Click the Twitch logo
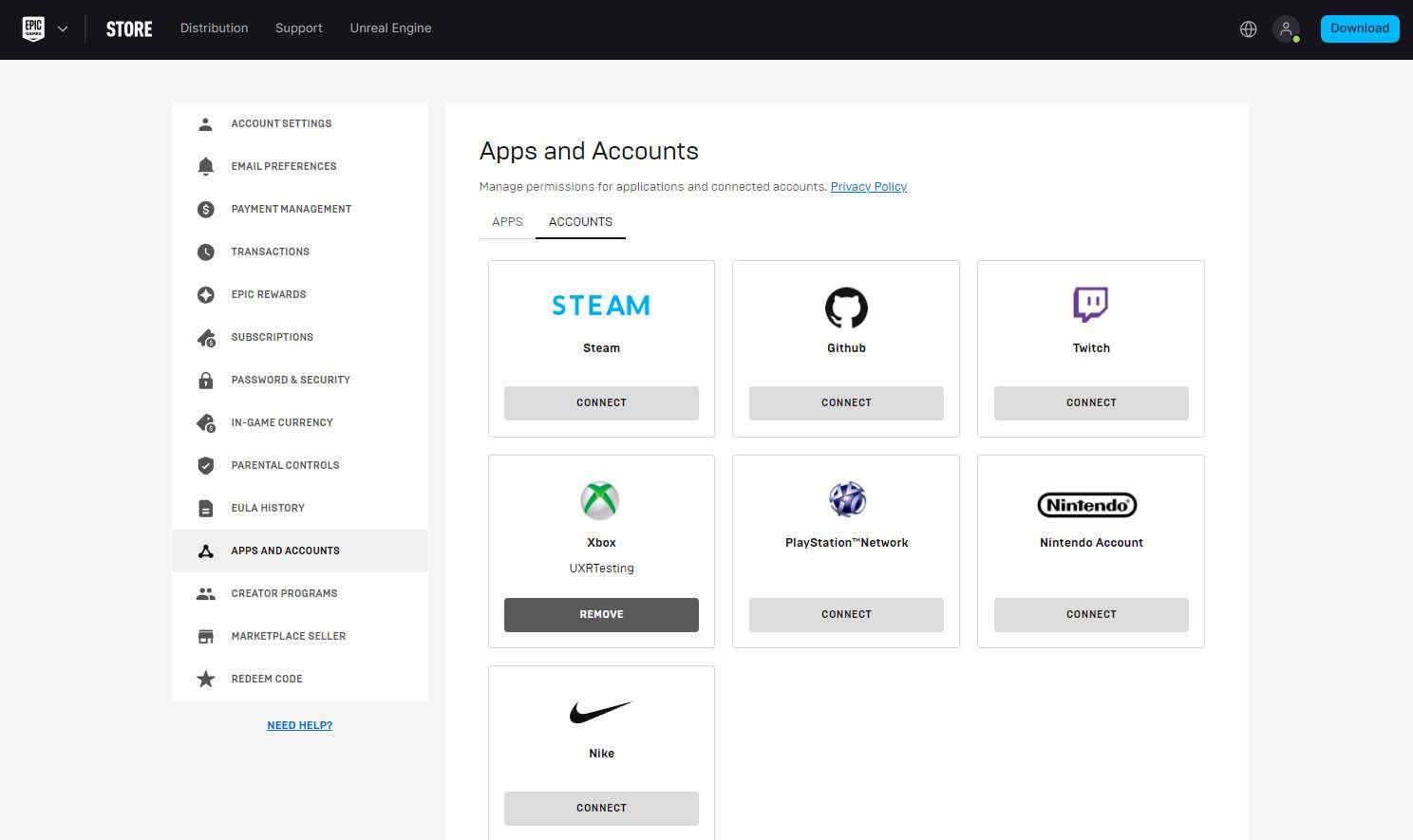The height and width of the screenshot is (840, 1413). [x=1091, y=306]
